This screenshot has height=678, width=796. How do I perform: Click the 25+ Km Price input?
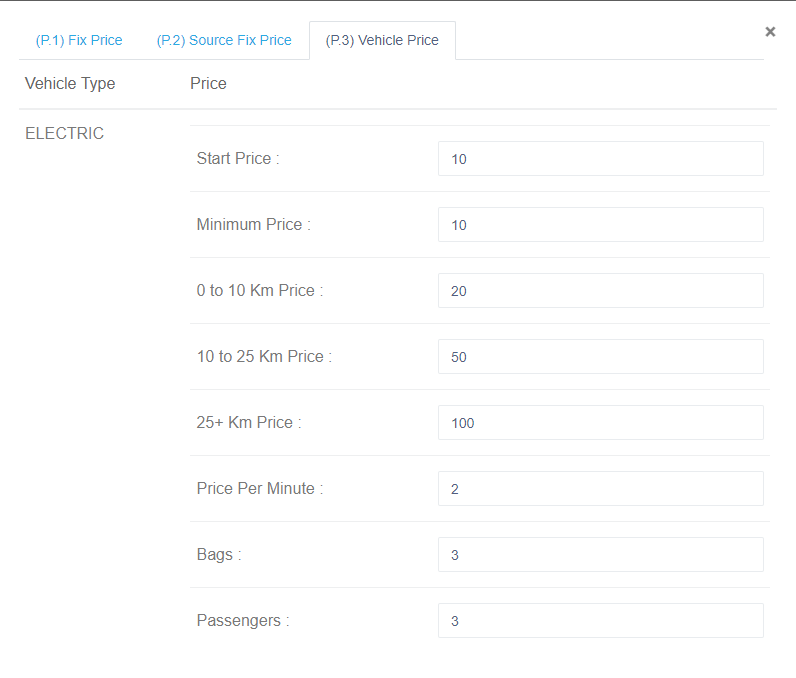pos(601,423)
